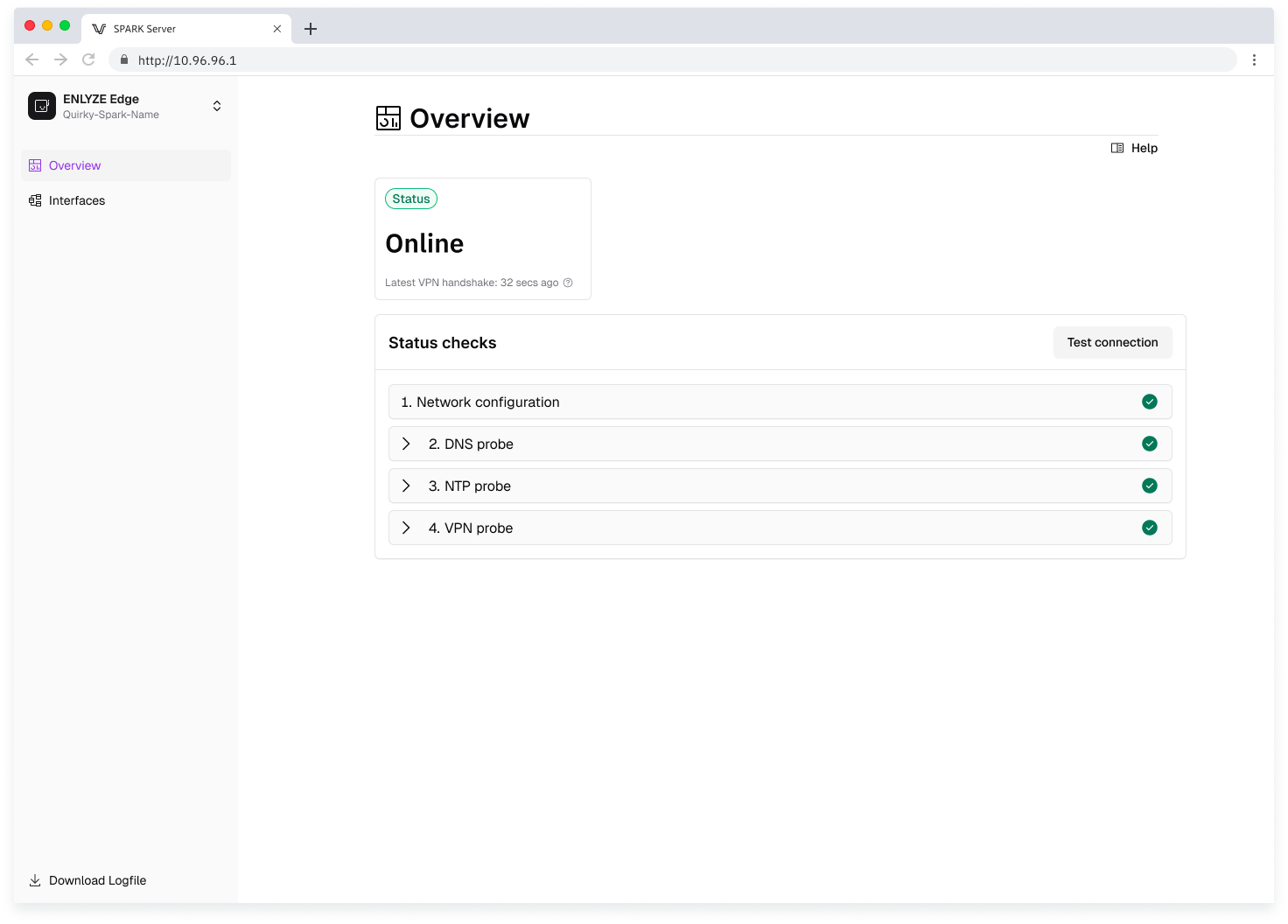Click the DNS probe green checkmark

[x=1150, y=444]
